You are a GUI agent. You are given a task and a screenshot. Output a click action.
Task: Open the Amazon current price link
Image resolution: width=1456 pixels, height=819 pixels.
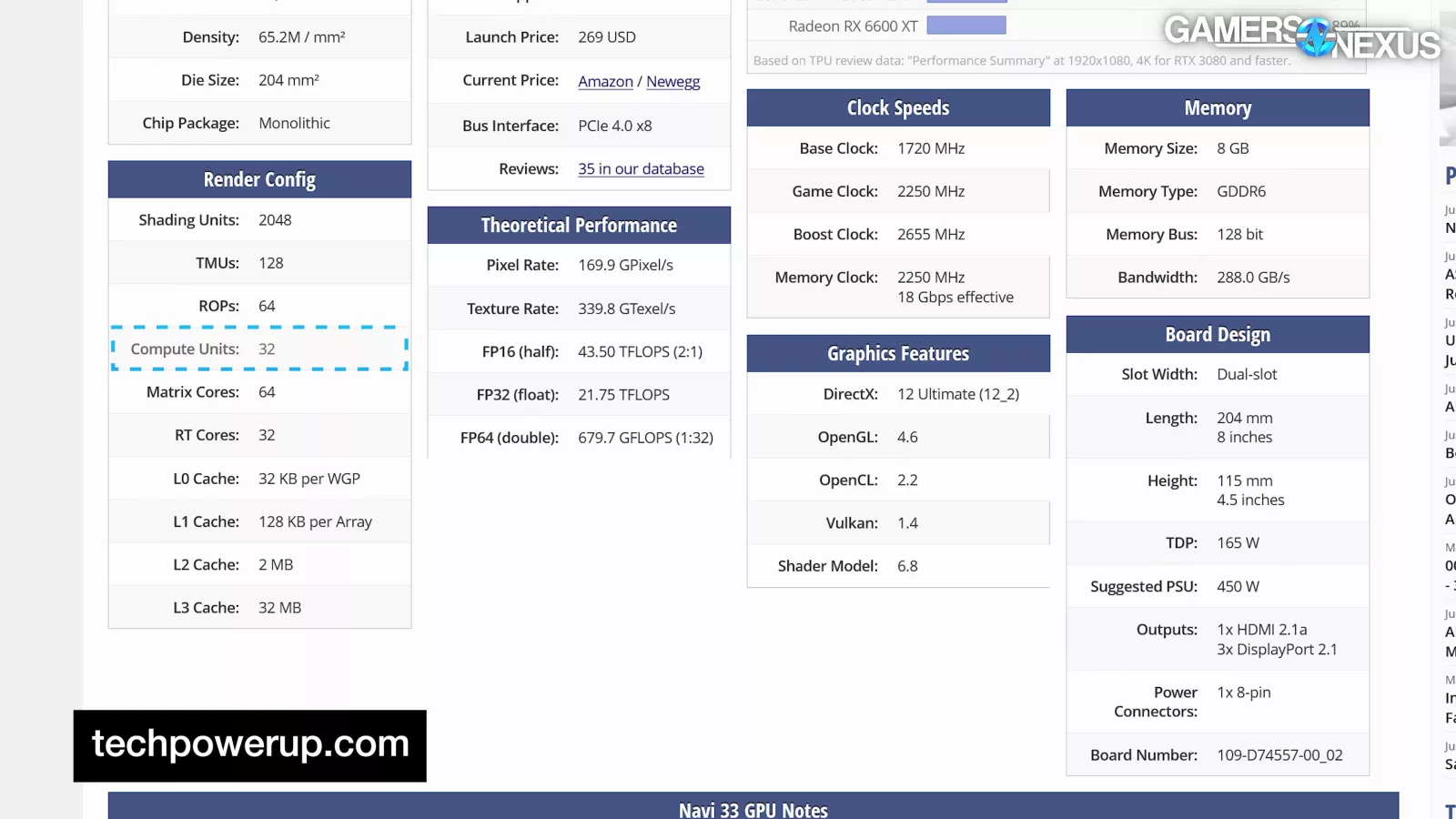pos(605,81)
